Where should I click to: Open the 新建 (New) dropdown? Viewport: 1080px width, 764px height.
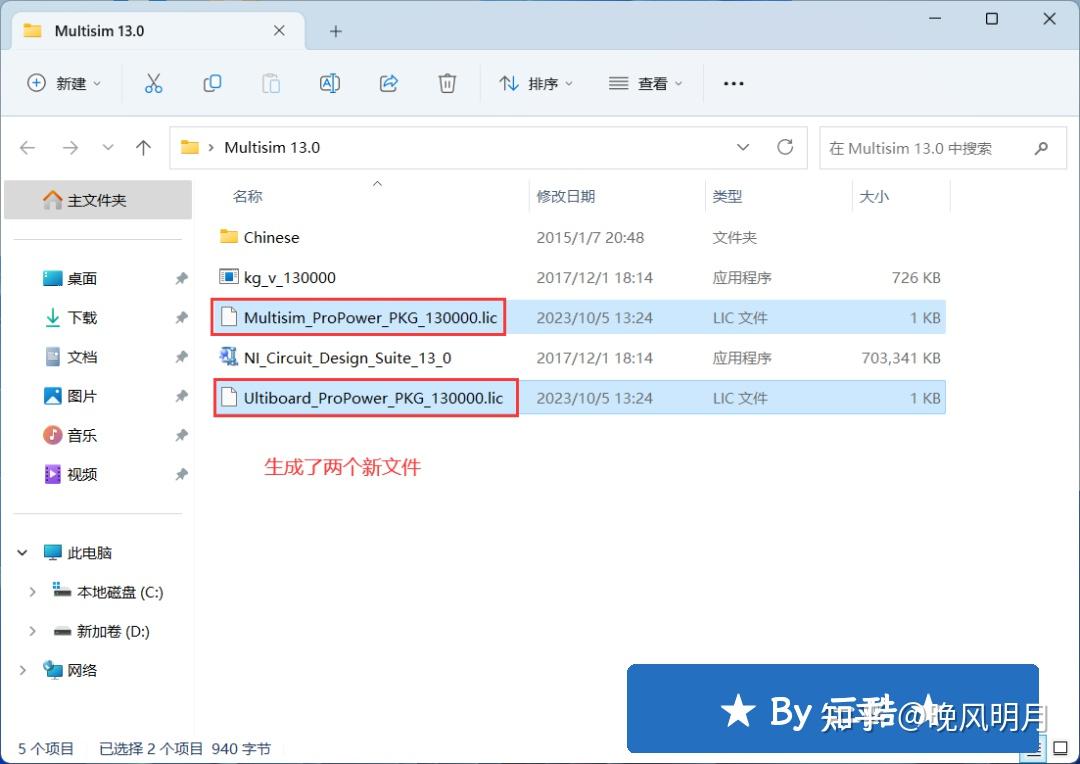[x=64, y=83]
